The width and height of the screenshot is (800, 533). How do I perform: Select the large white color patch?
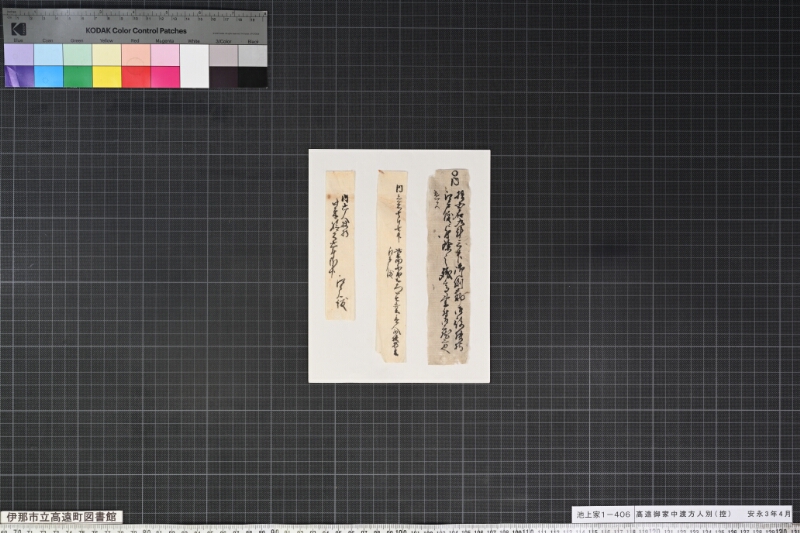tap(194, 66)
